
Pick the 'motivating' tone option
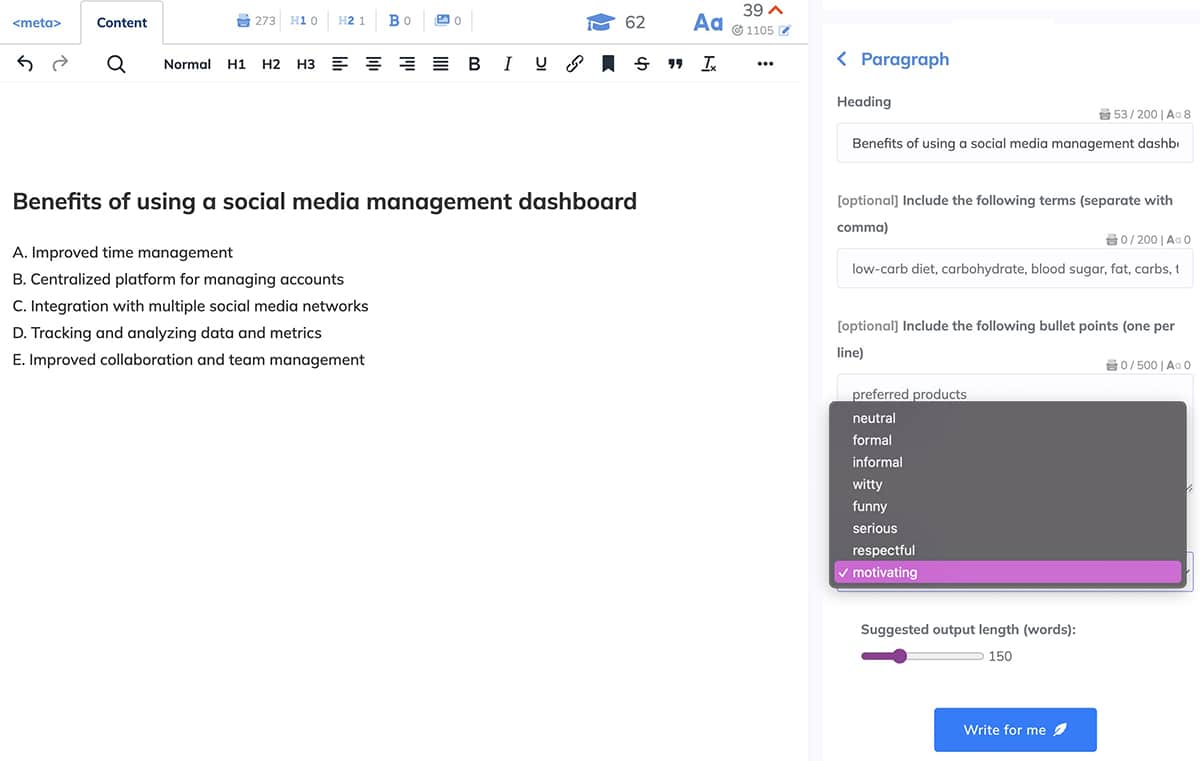pos(885,572)
